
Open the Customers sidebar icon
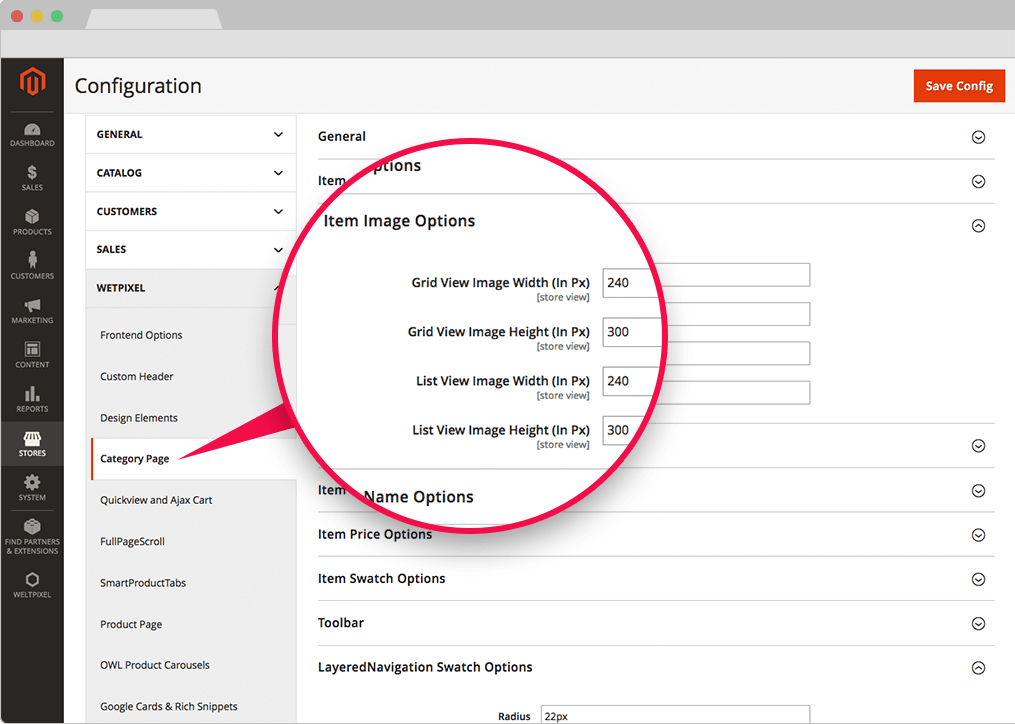(32, 266)
